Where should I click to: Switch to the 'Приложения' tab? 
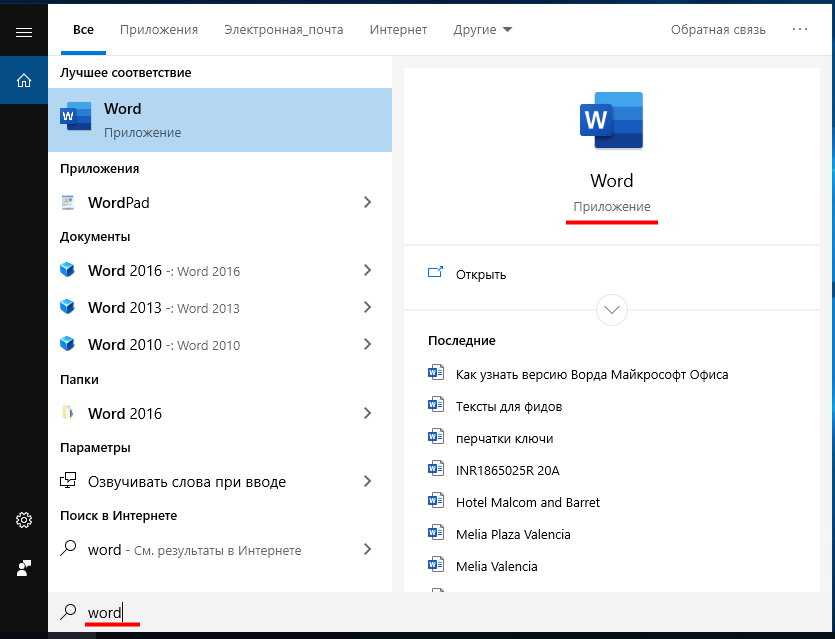click(159, 30)
